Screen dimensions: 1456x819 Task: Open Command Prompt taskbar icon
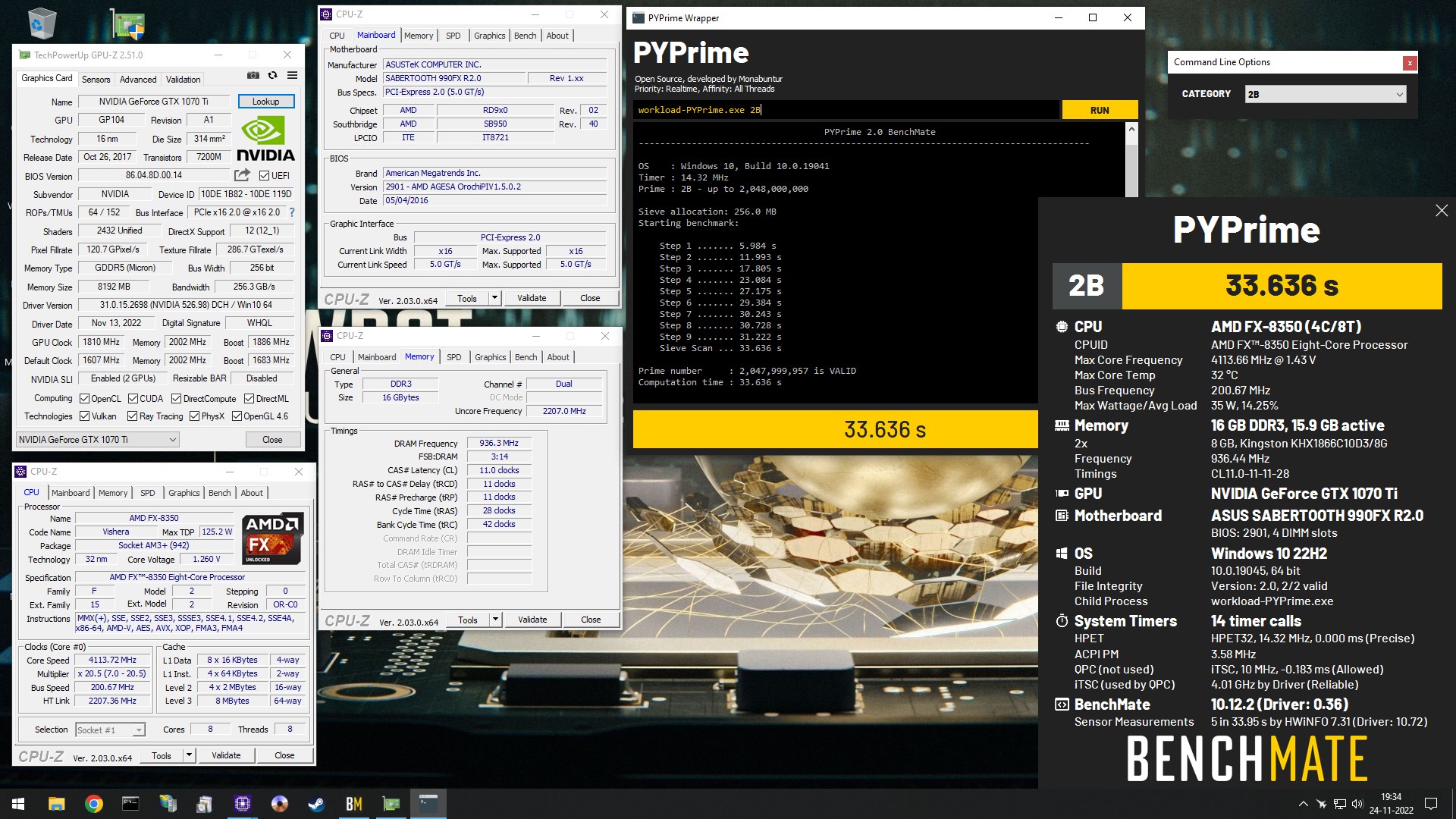click(130, 804)
